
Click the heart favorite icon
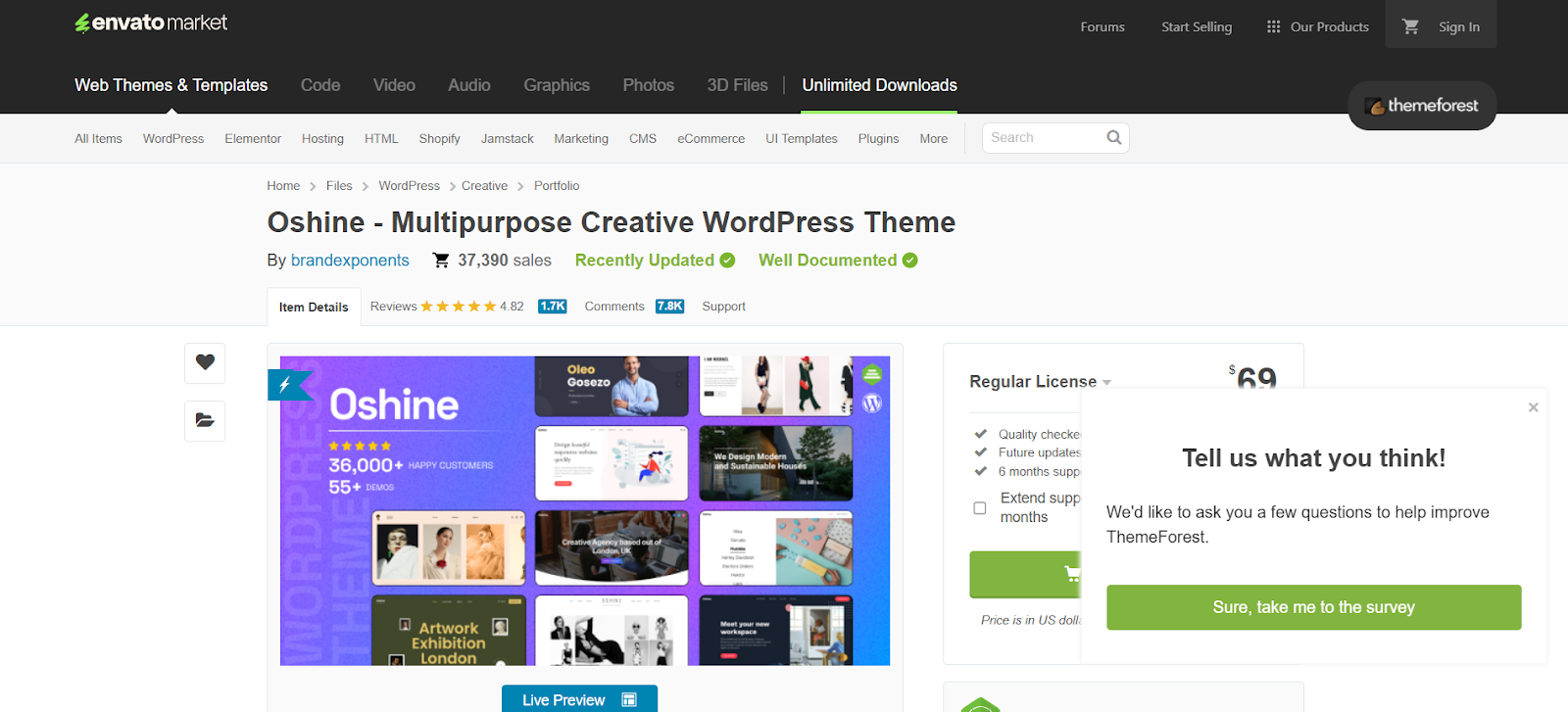click(205, 362)
